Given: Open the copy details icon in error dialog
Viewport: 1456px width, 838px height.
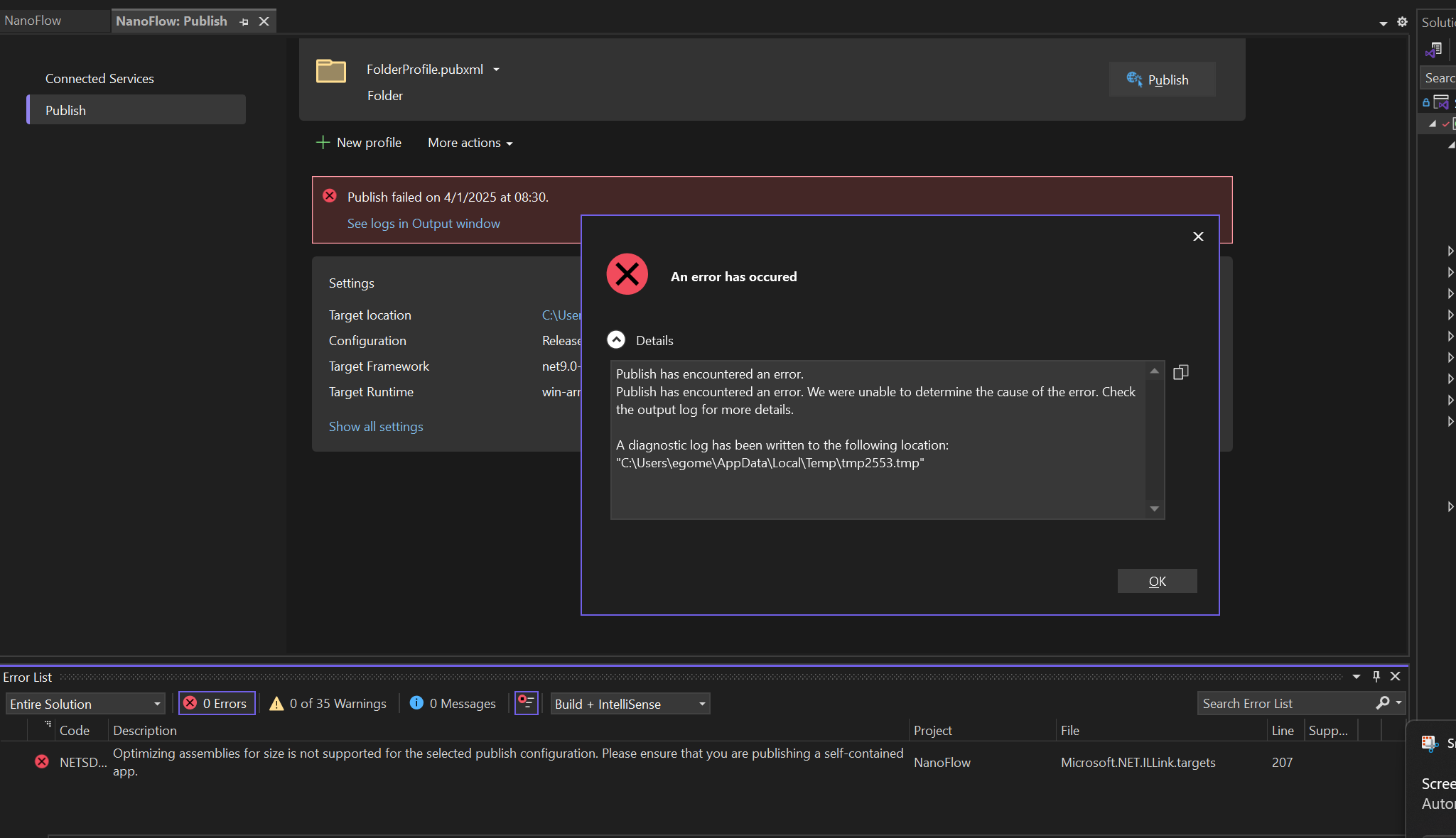Looking at the screenshot, I should 1181,372.
